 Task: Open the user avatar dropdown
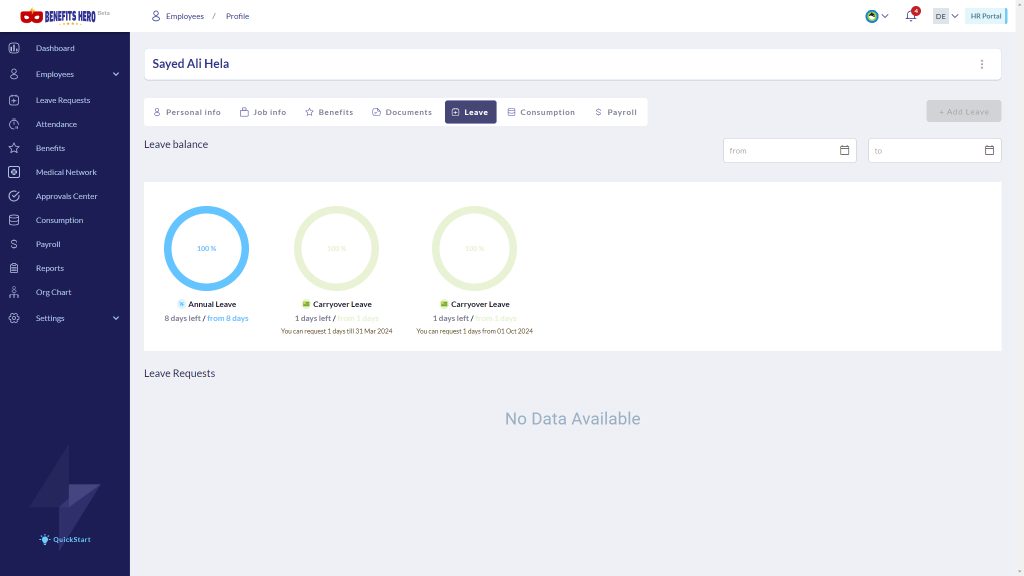tap(876, 16)
